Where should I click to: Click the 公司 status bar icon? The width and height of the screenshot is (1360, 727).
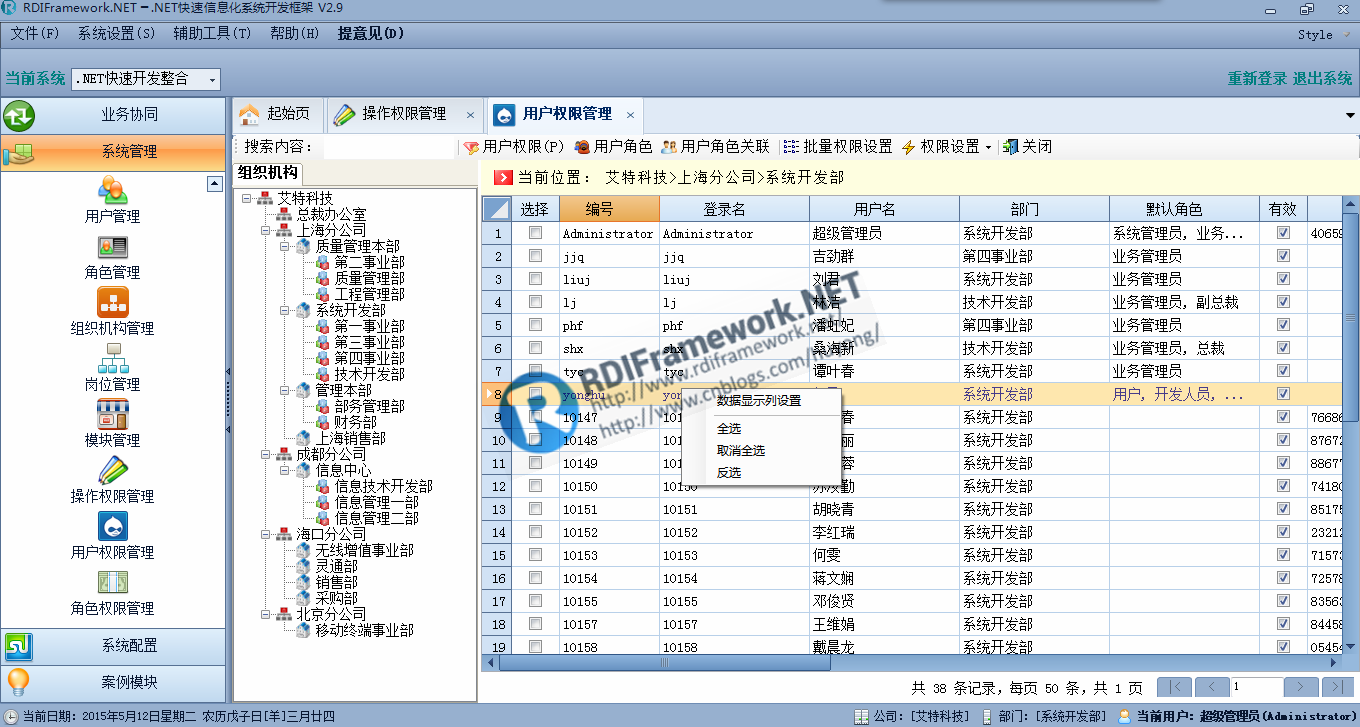pos(861,716)
